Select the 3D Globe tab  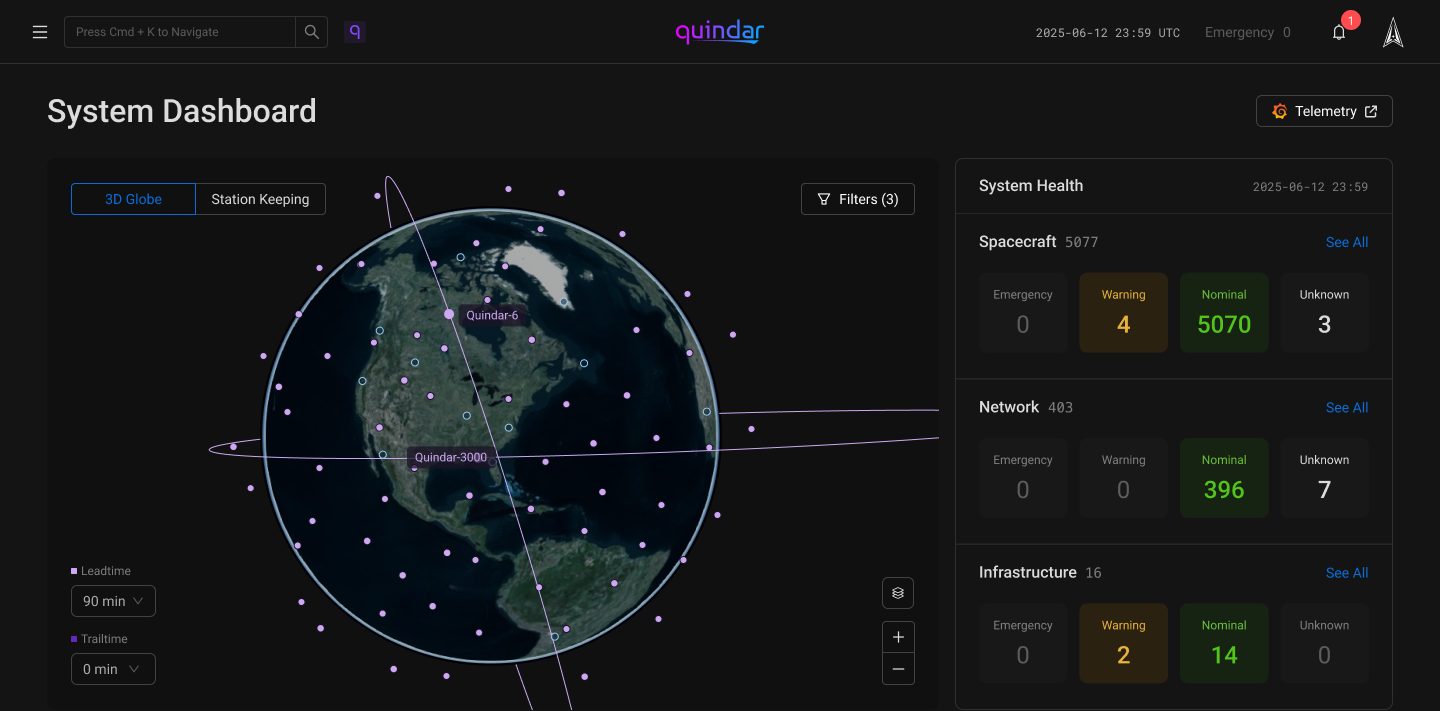coord(133,199)
